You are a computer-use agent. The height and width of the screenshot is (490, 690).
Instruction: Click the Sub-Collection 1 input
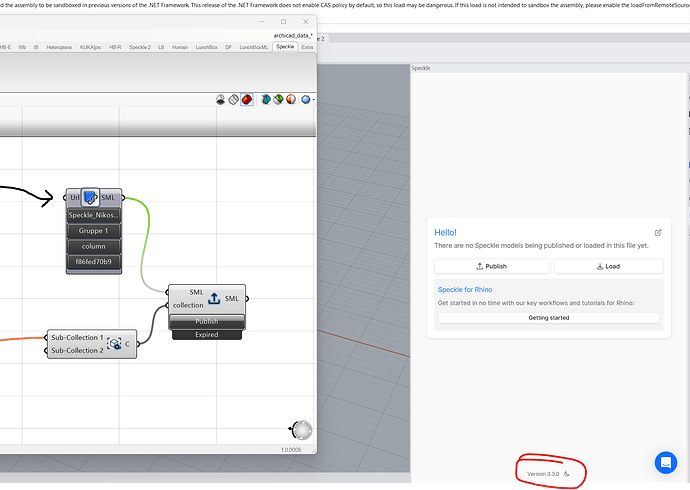pyautogui.click(x=77, y=337)
